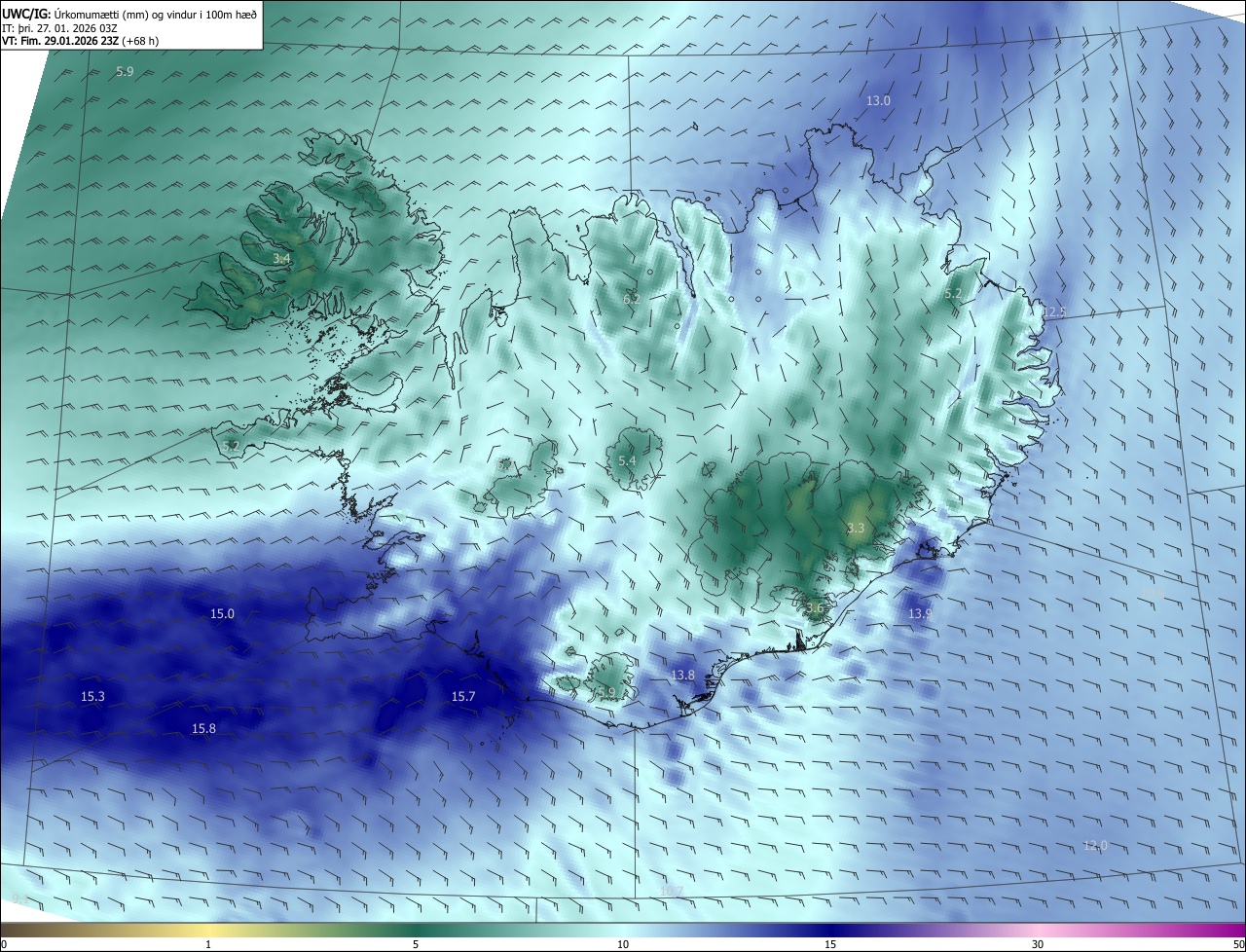This screenshot has height=952, width=1246.
Task: Click the '5' tick on the color scale
Action: coord(416,944)
